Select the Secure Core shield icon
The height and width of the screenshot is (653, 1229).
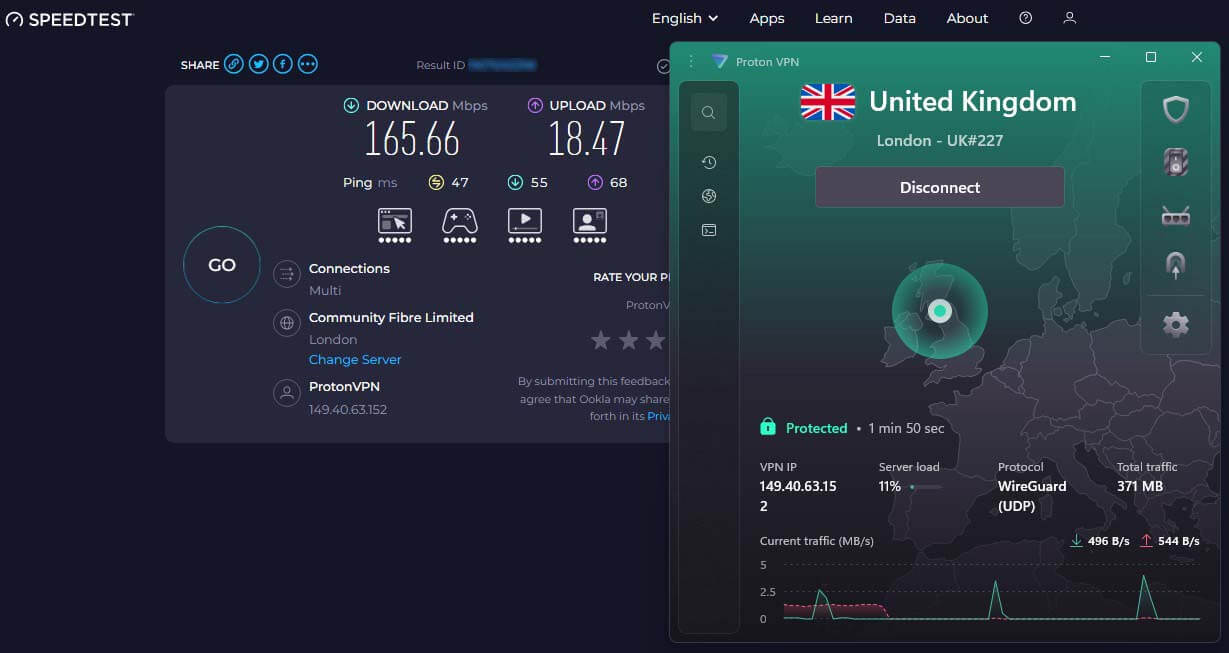click(1175, 111)
